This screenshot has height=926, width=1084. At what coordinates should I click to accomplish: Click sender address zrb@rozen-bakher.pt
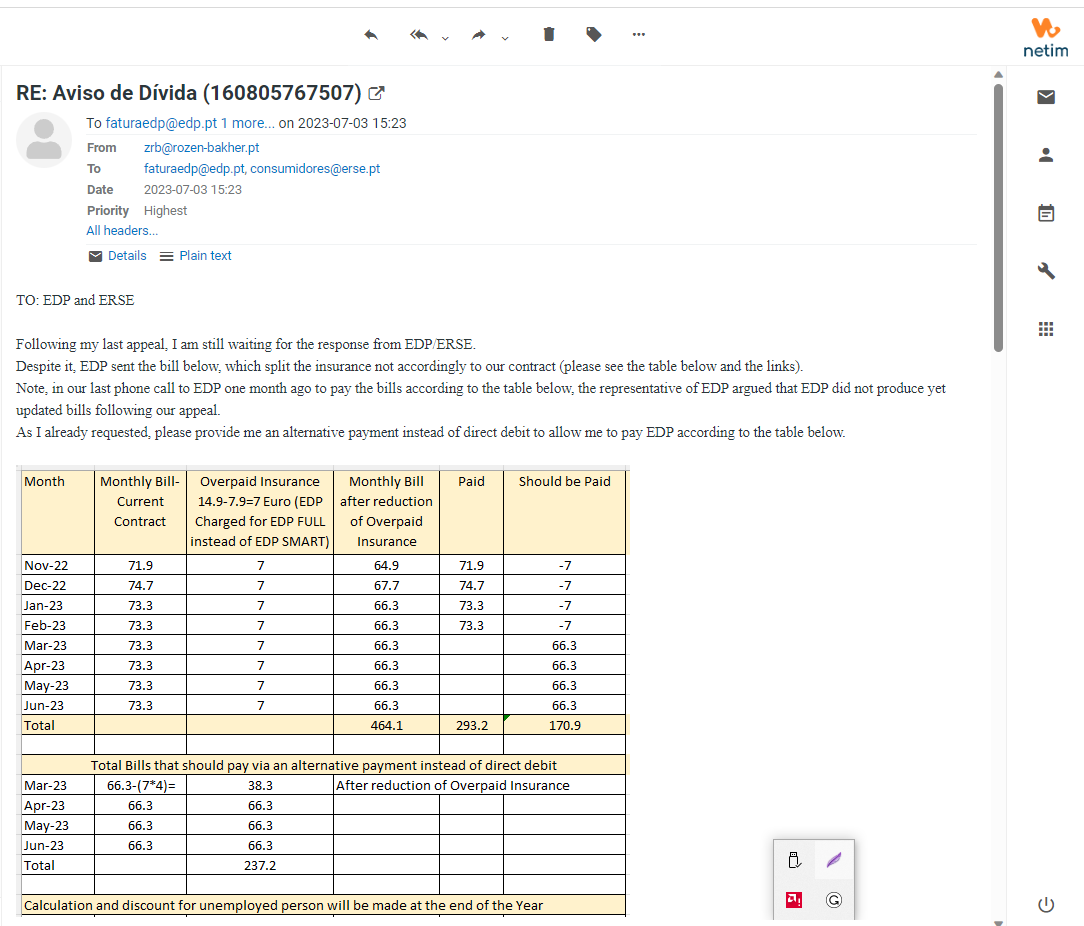pyautogui.click(x=201, y=147)
